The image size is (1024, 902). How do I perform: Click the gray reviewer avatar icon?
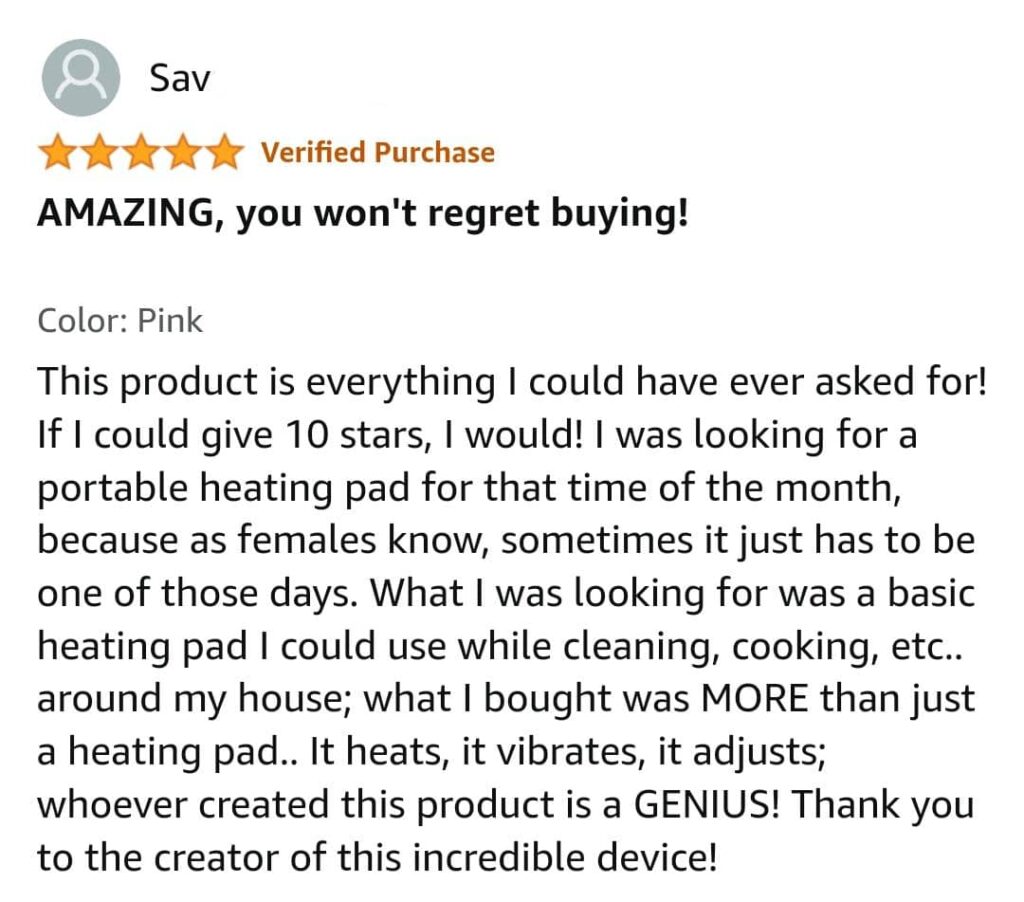tap(80, 78)
